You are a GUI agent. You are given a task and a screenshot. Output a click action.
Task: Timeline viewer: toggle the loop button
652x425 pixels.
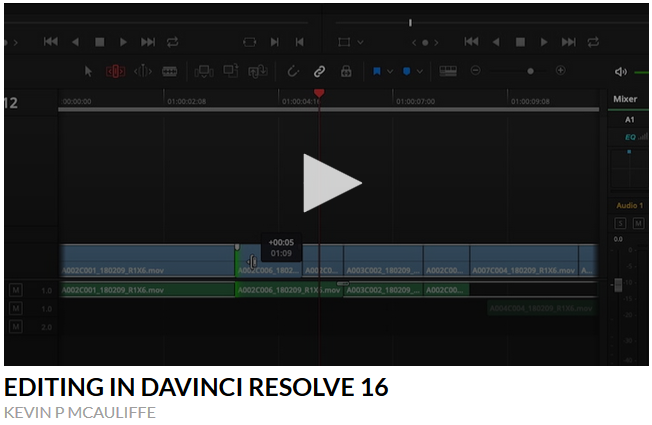(x=593, y=42)
